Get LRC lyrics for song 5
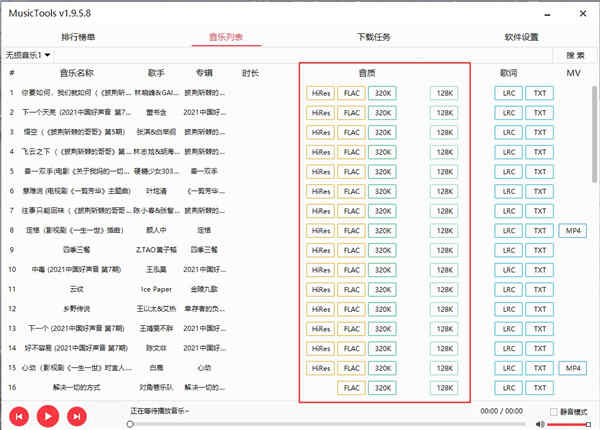Image resolution: width=600 pixels, height=430 pixels. point(509,172)
